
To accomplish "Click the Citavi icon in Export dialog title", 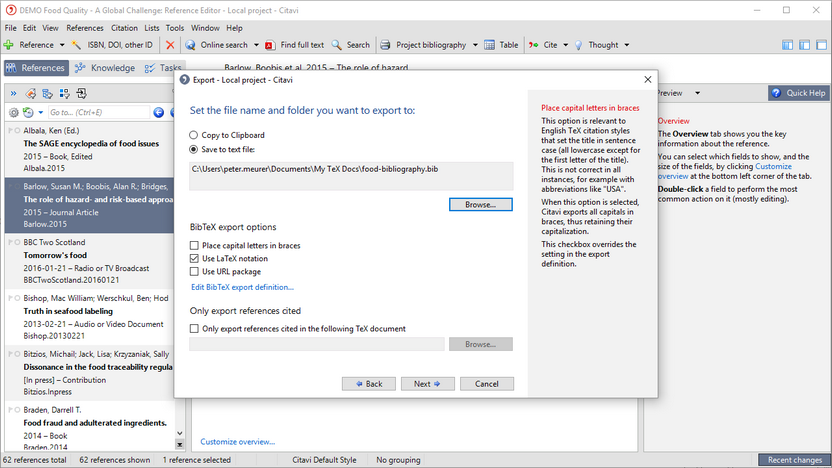I will 185,80.
